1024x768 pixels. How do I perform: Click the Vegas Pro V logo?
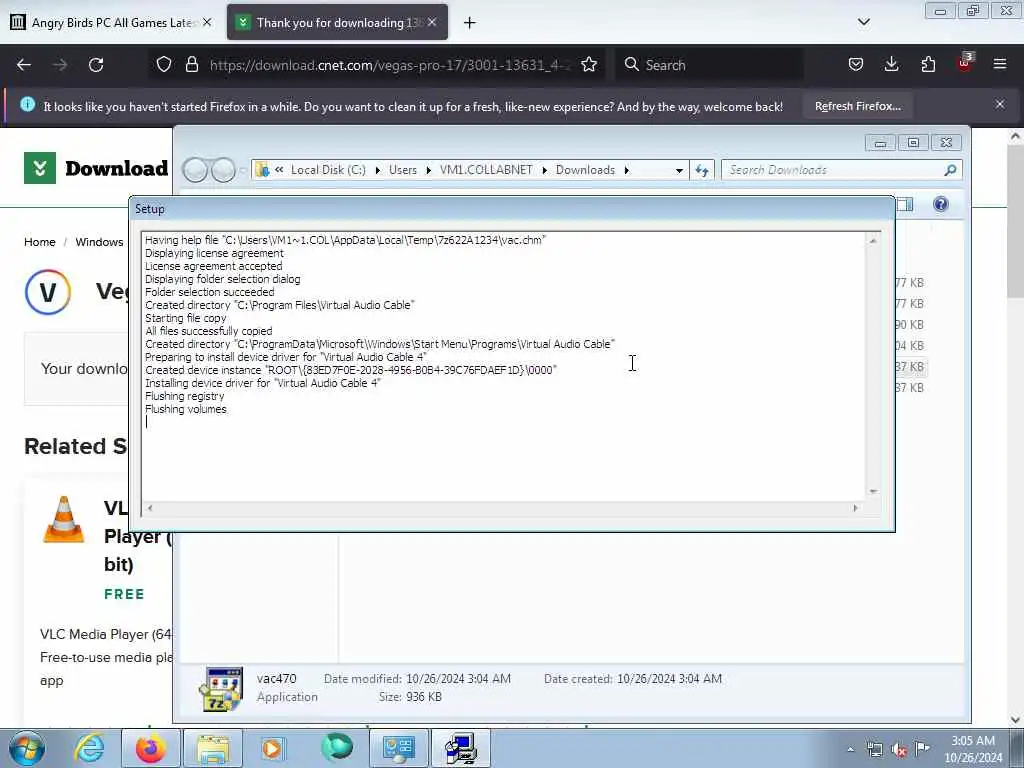click(x=48, y=292)
